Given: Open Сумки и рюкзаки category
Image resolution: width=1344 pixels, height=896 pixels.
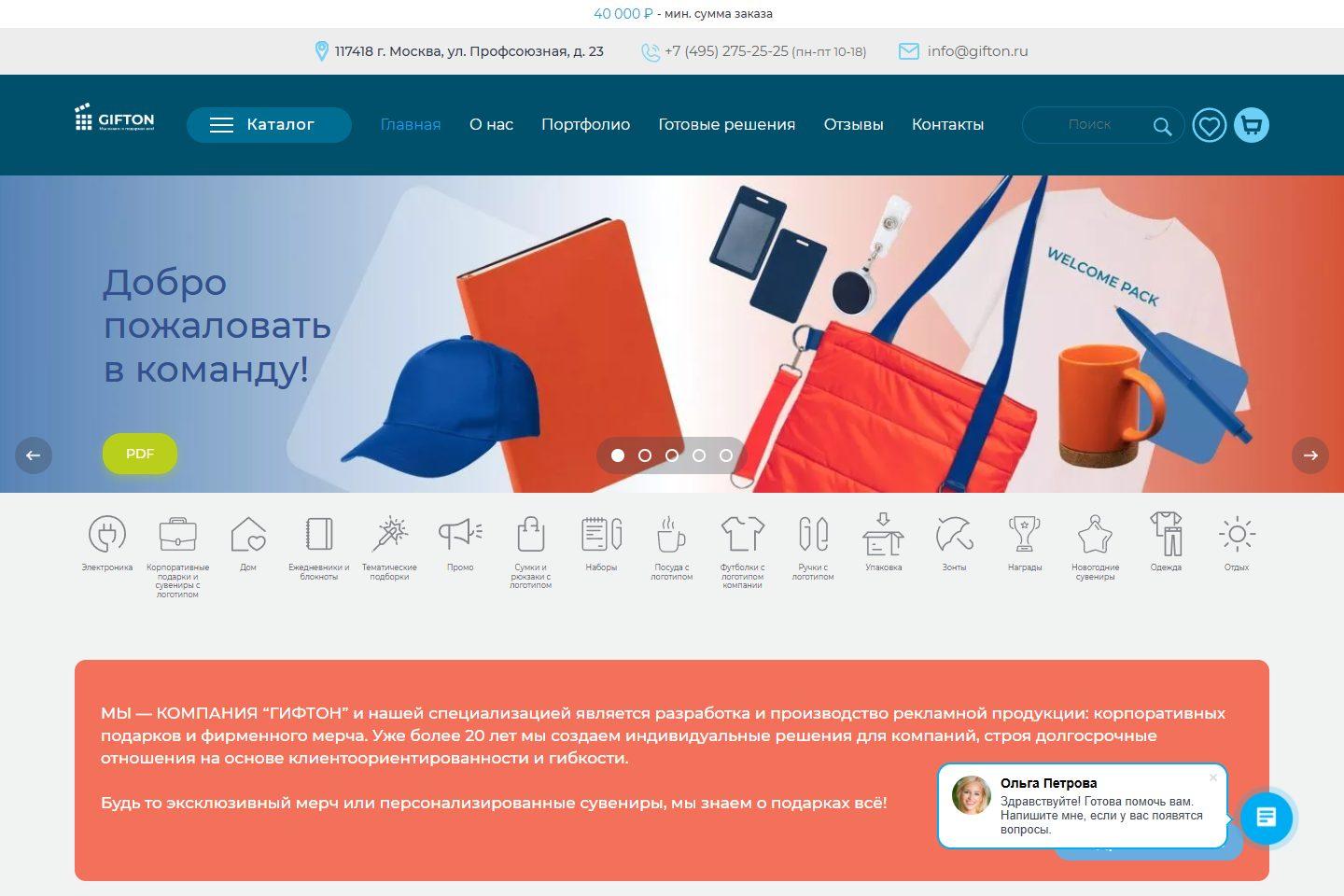Looking at the screenshot, I should coord(531,535).
